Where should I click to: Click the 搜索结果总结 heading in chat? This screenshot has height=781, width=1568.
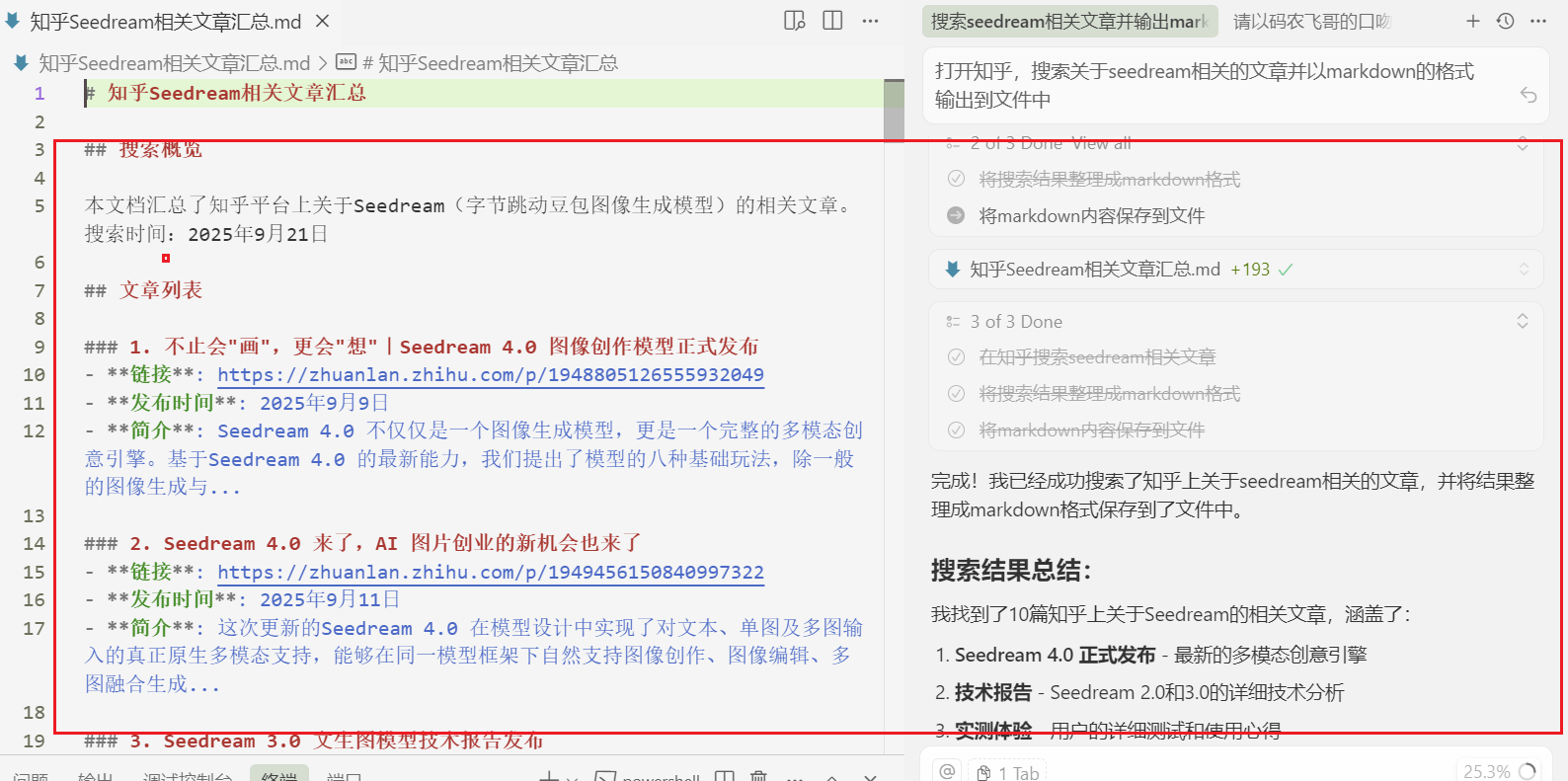click(1011, 571)
